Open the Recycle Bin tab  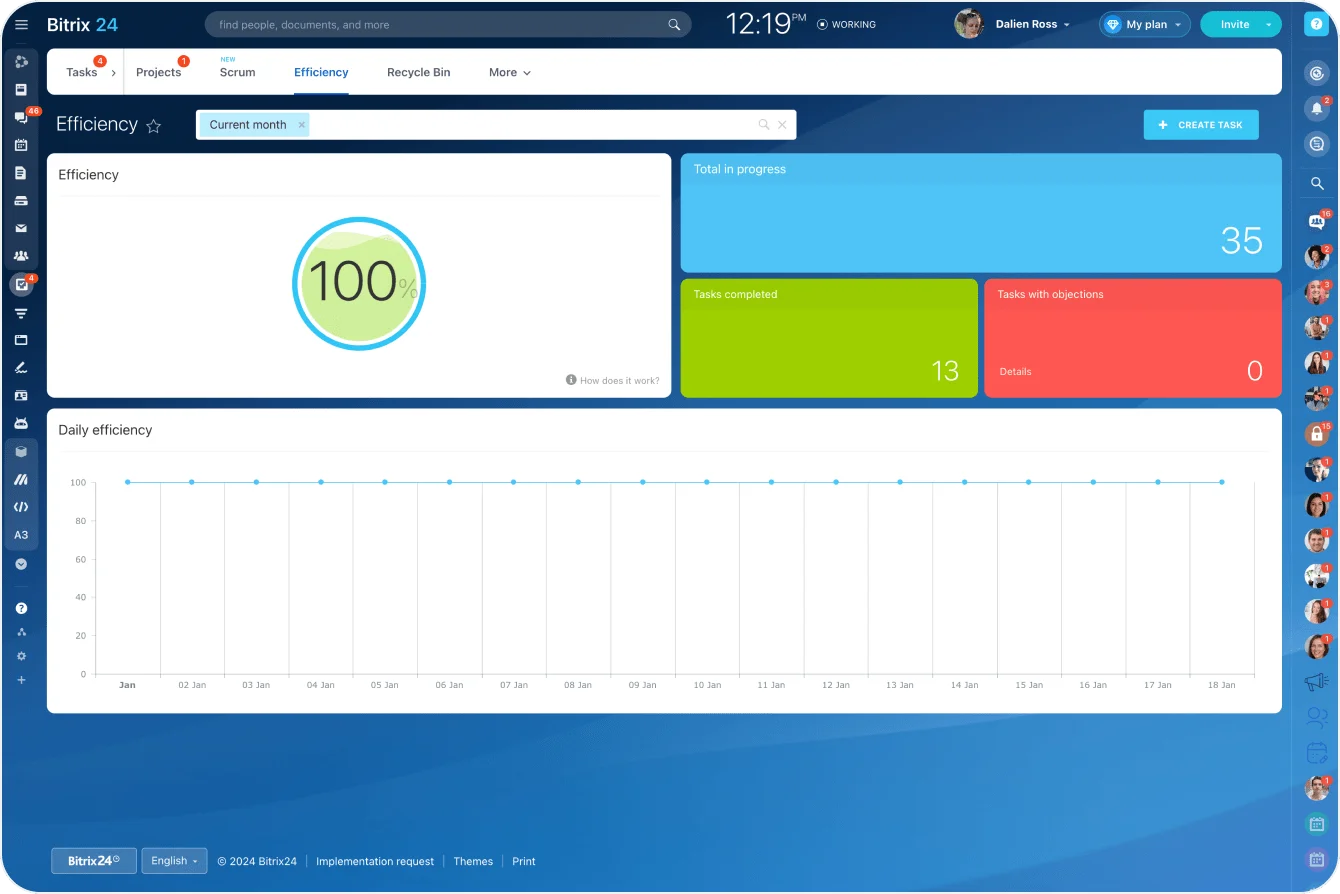pyautogui.click(x=418, y=73)
